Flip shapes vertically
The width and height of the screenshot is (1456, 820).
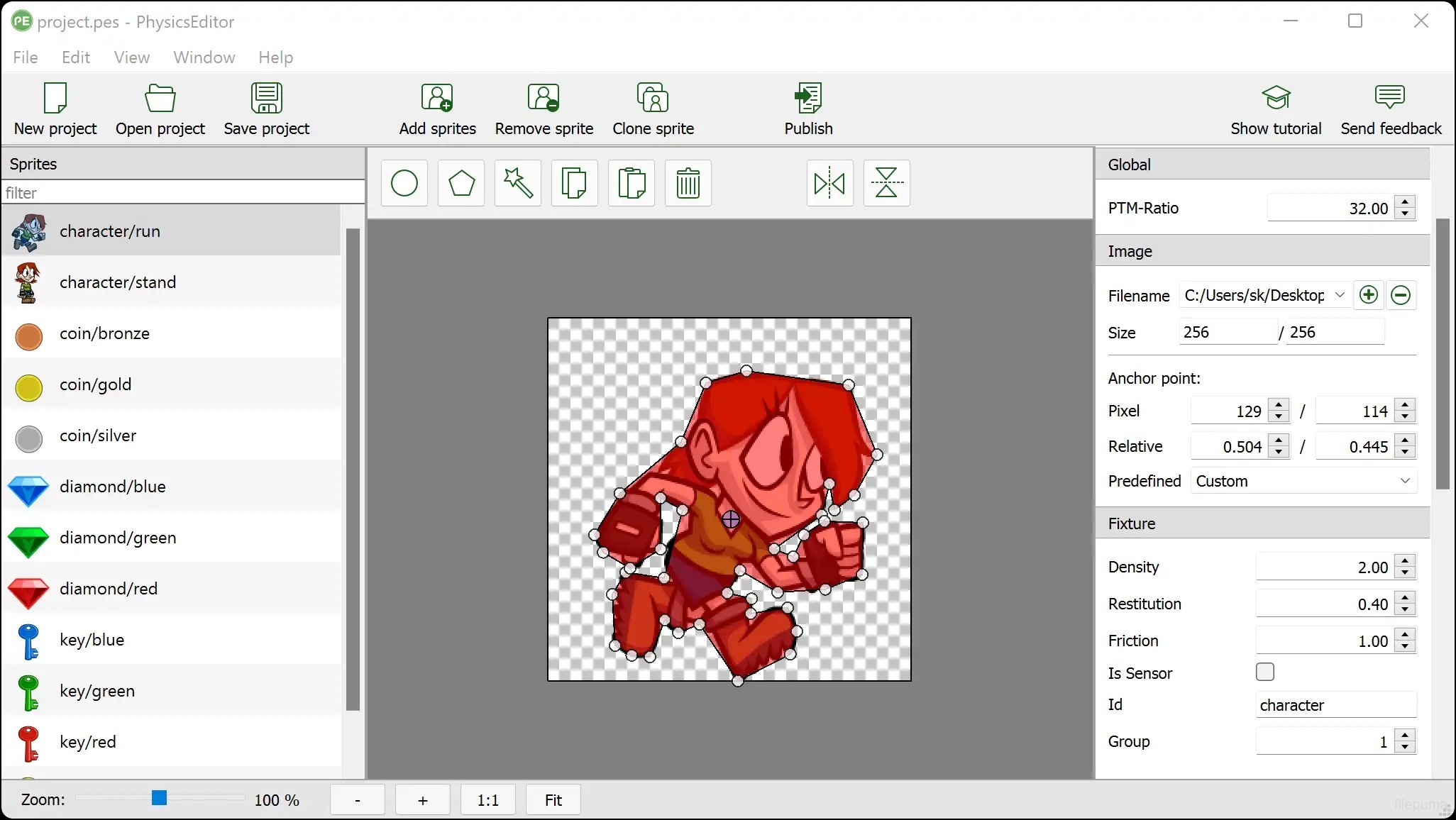(x=886, y=184)
